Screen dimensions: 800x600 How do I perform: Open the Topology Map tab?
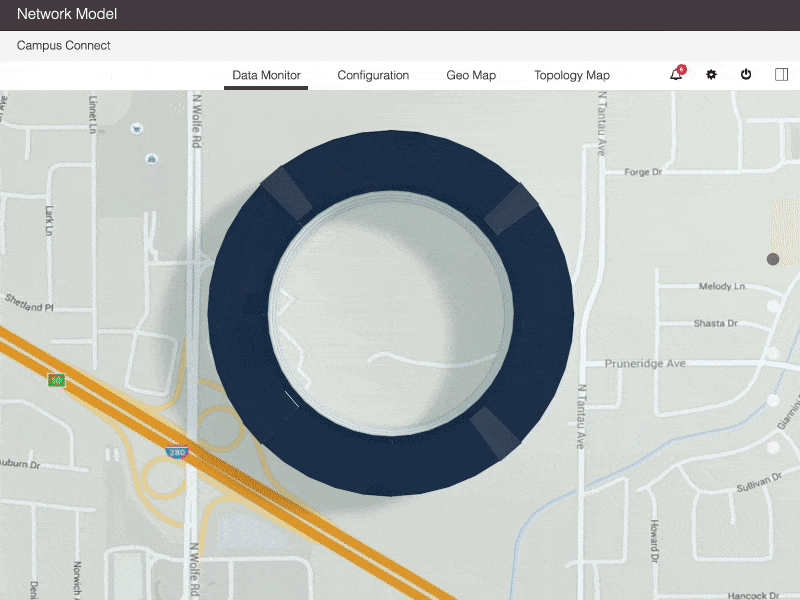[571, 76]
